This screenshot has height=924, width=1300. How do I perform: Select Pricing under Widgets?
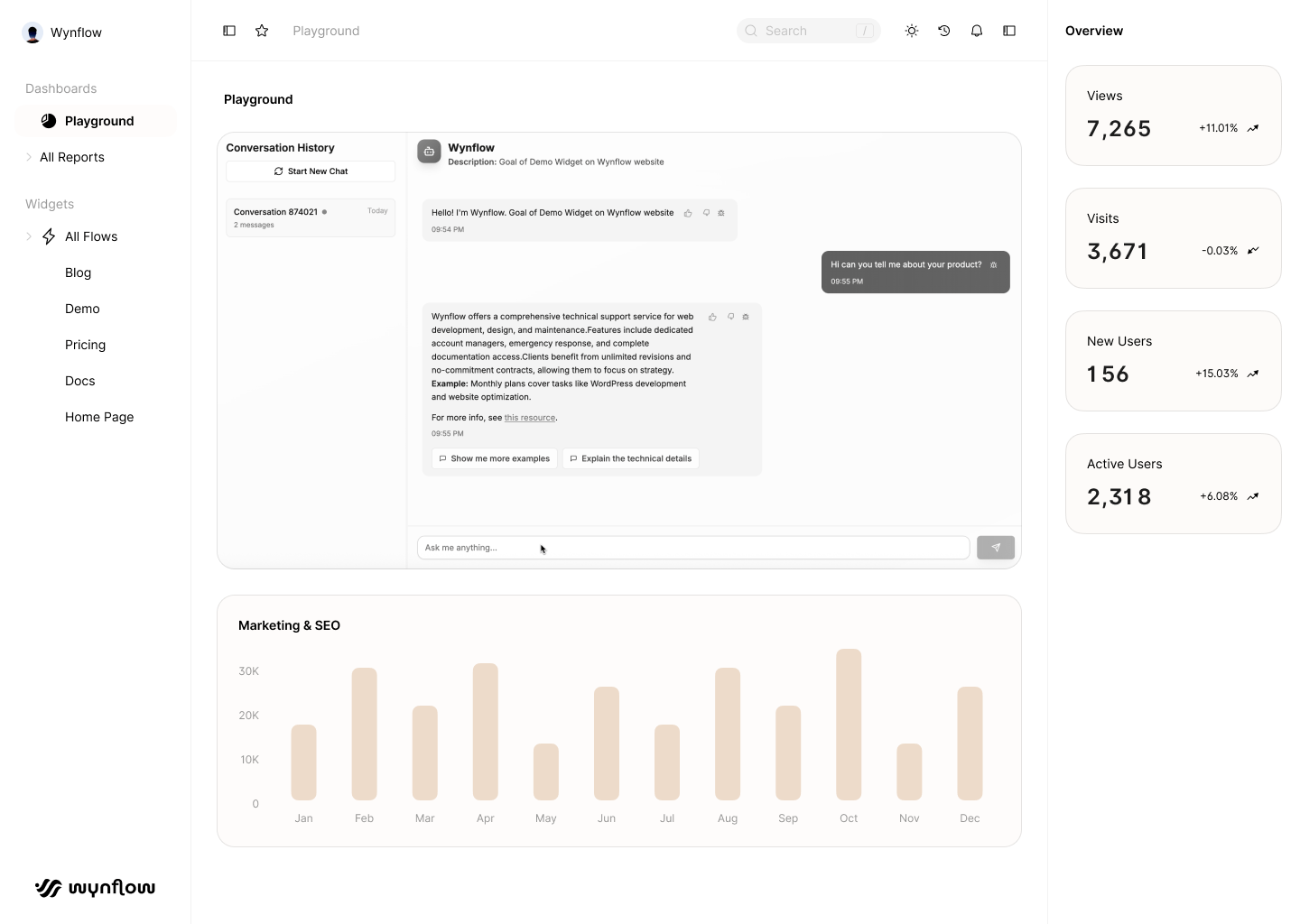click(85, 345)
